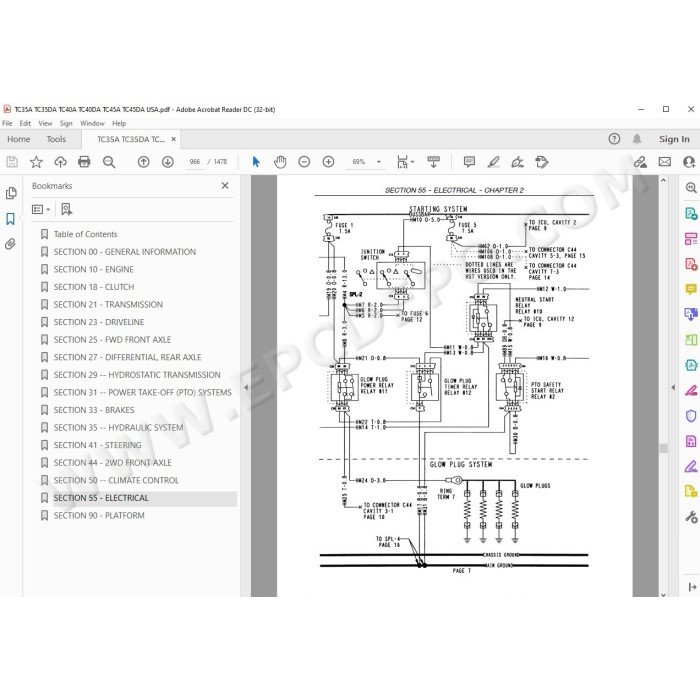This screenshot has width=700, height=700.
Task: Open the Sign document pen icon
Action: click(517, 162)
